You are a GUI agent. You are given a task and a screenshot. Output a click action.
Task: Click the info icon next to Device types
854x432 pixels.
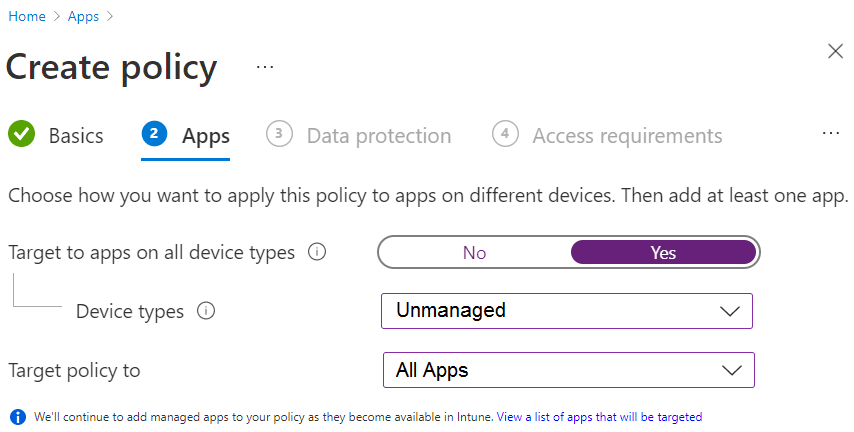tap(206, 311)
